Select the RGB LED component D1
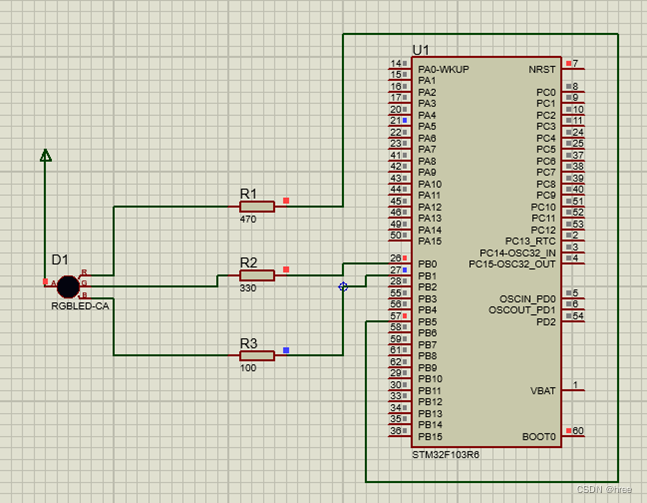The height and width of the screenshot is (503, 647). click(x=68, y=286)
